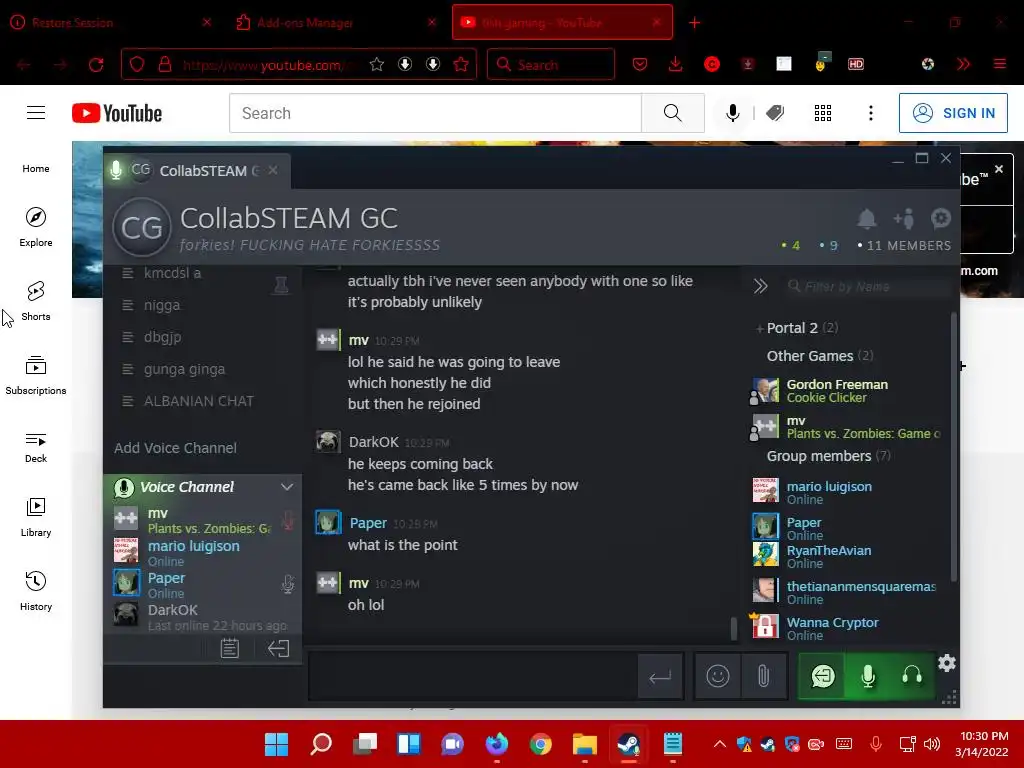
Task: Attach a file with the paperclip icon
Action: (x=763, y=676)
